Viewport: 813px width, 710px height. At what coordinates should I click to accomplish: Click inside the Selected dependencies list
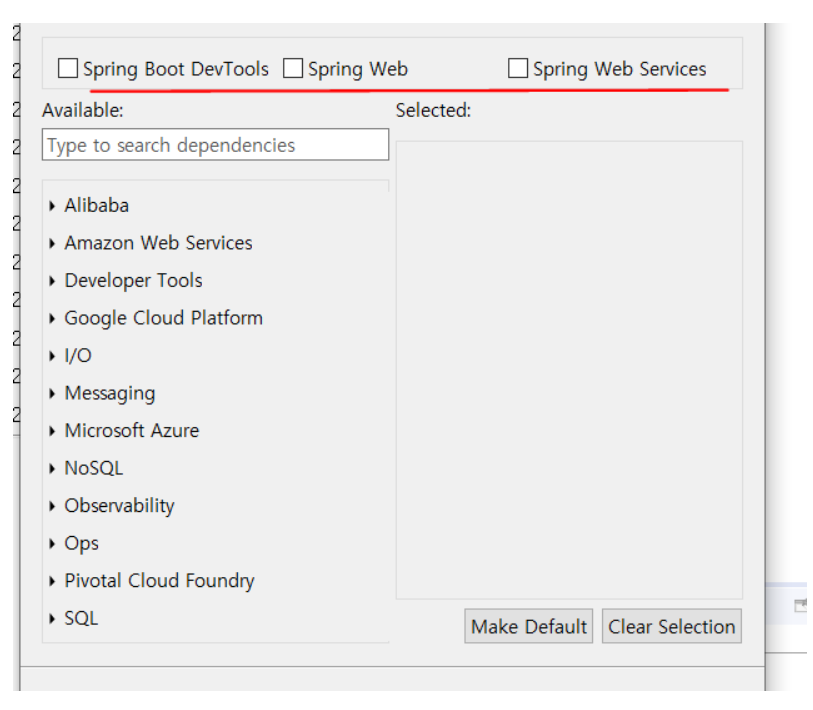click(x=569, y=370)
